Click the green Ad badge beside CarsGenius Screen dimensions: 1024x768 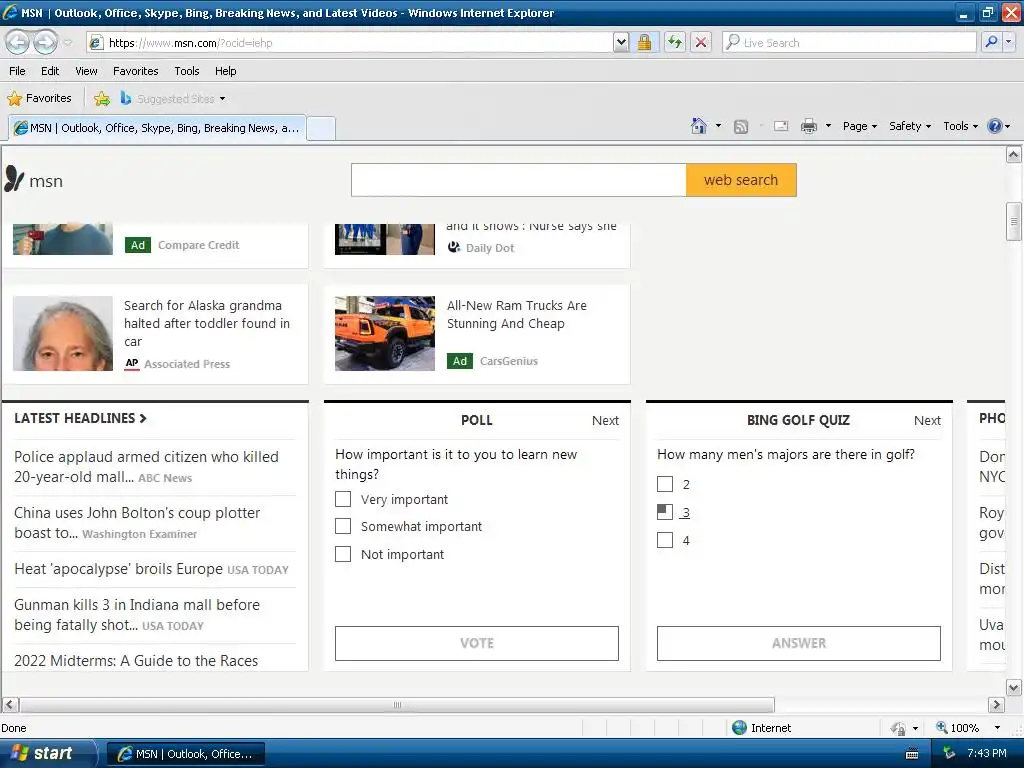(460, 361)
